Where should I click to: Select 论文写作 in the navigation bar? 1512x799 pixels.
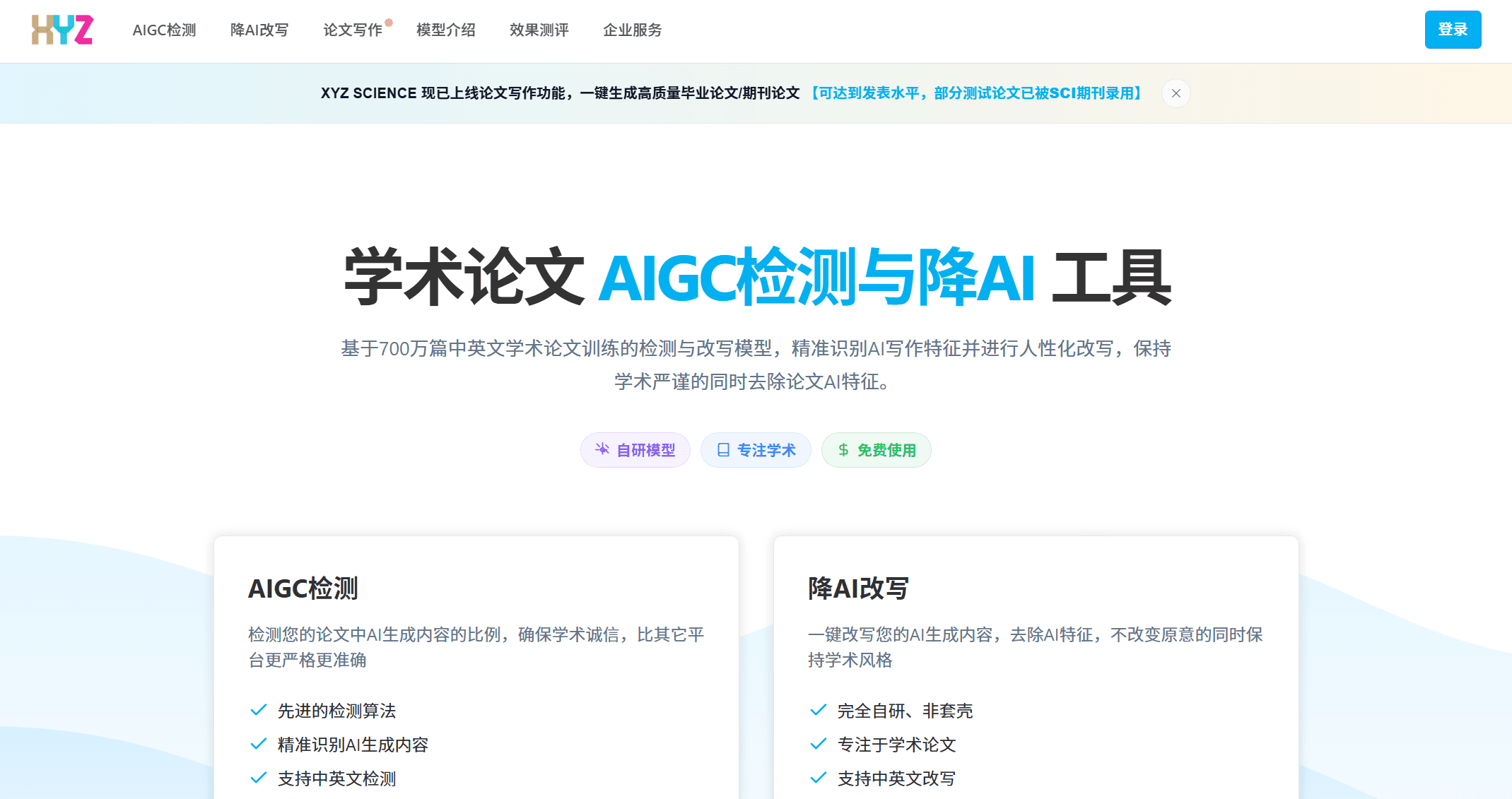click(x=353, y=30)
